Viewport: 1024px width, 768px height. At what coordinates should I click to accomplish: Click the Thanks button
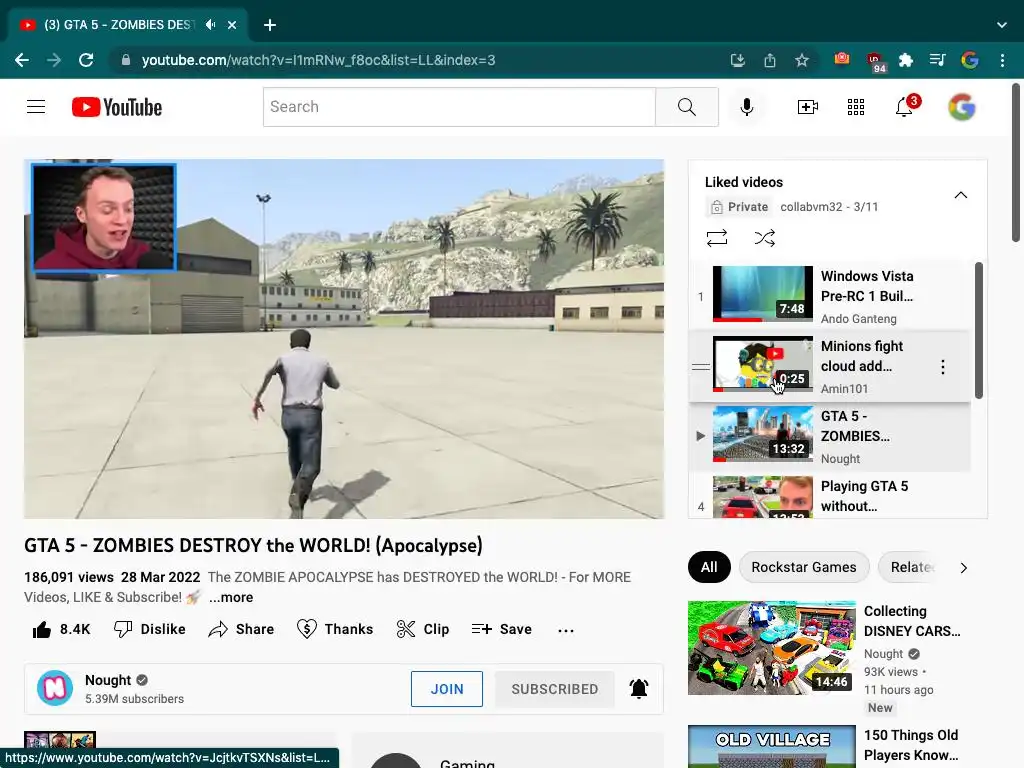pyautogui.click(x=335, y=630)
